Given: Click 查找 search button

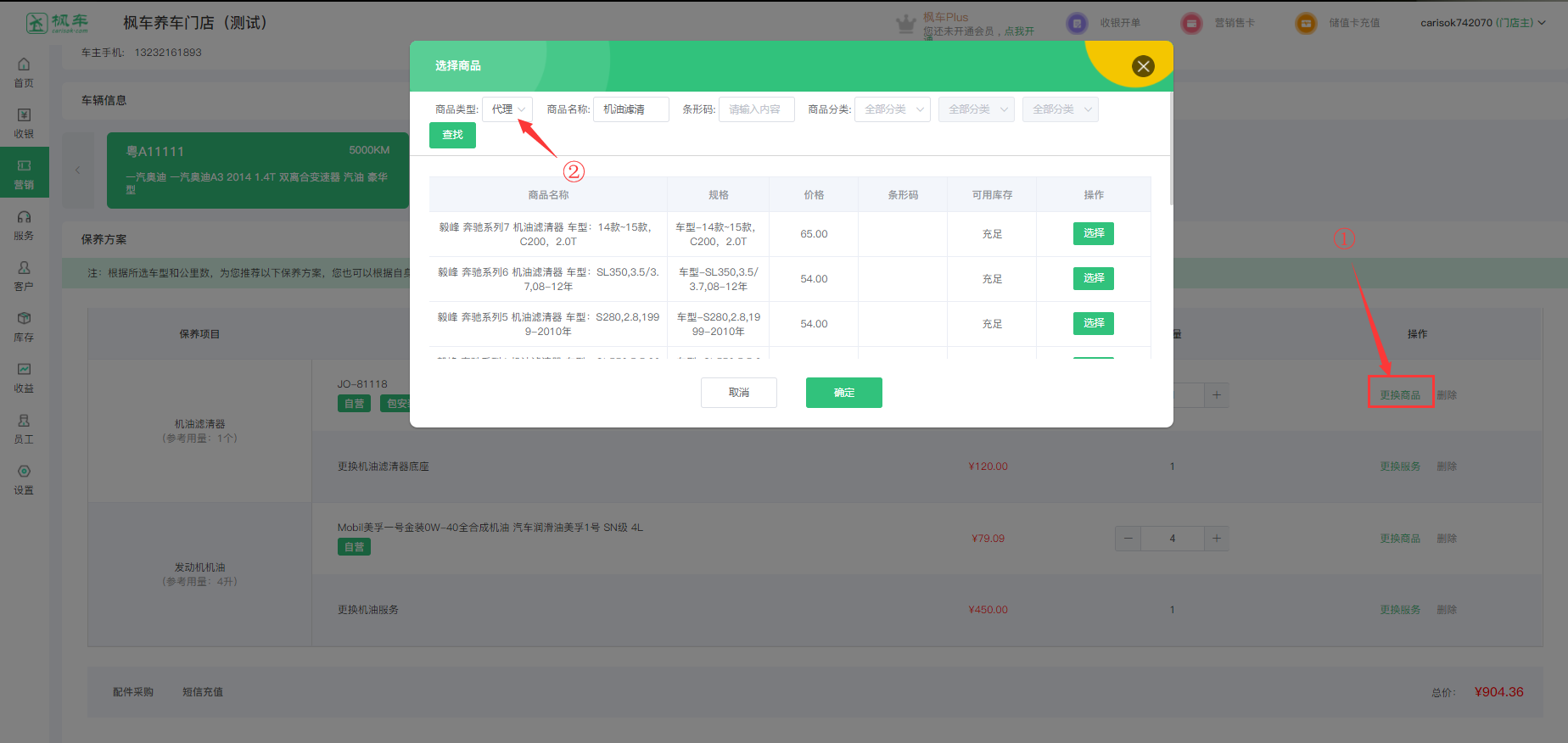Looking at the screenshot, I should tap(452, 135).
